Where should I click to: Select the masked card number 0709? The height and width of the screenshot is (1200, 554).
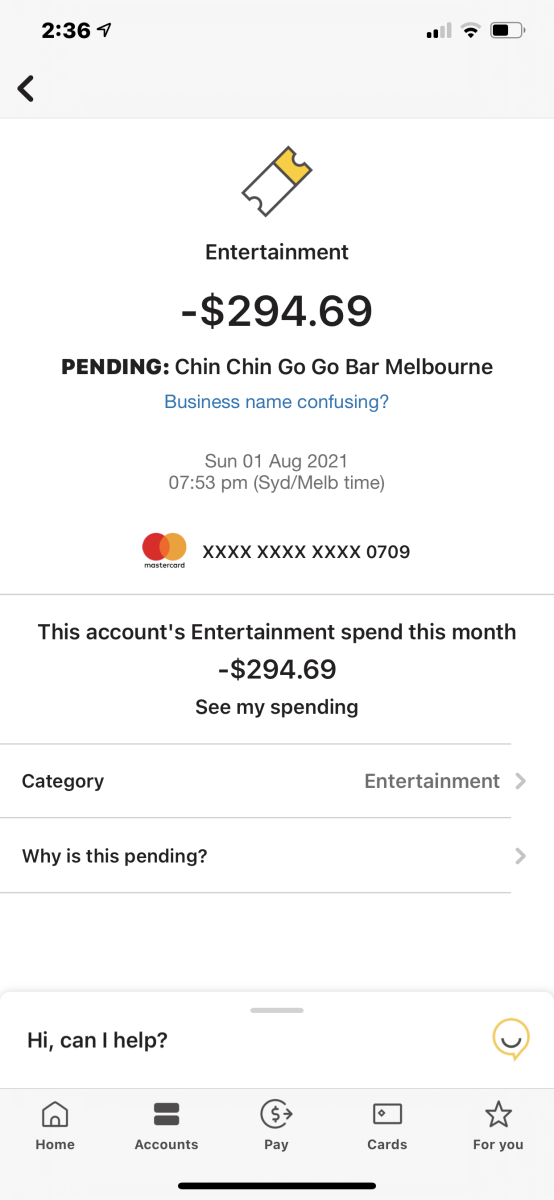[306, 551]
